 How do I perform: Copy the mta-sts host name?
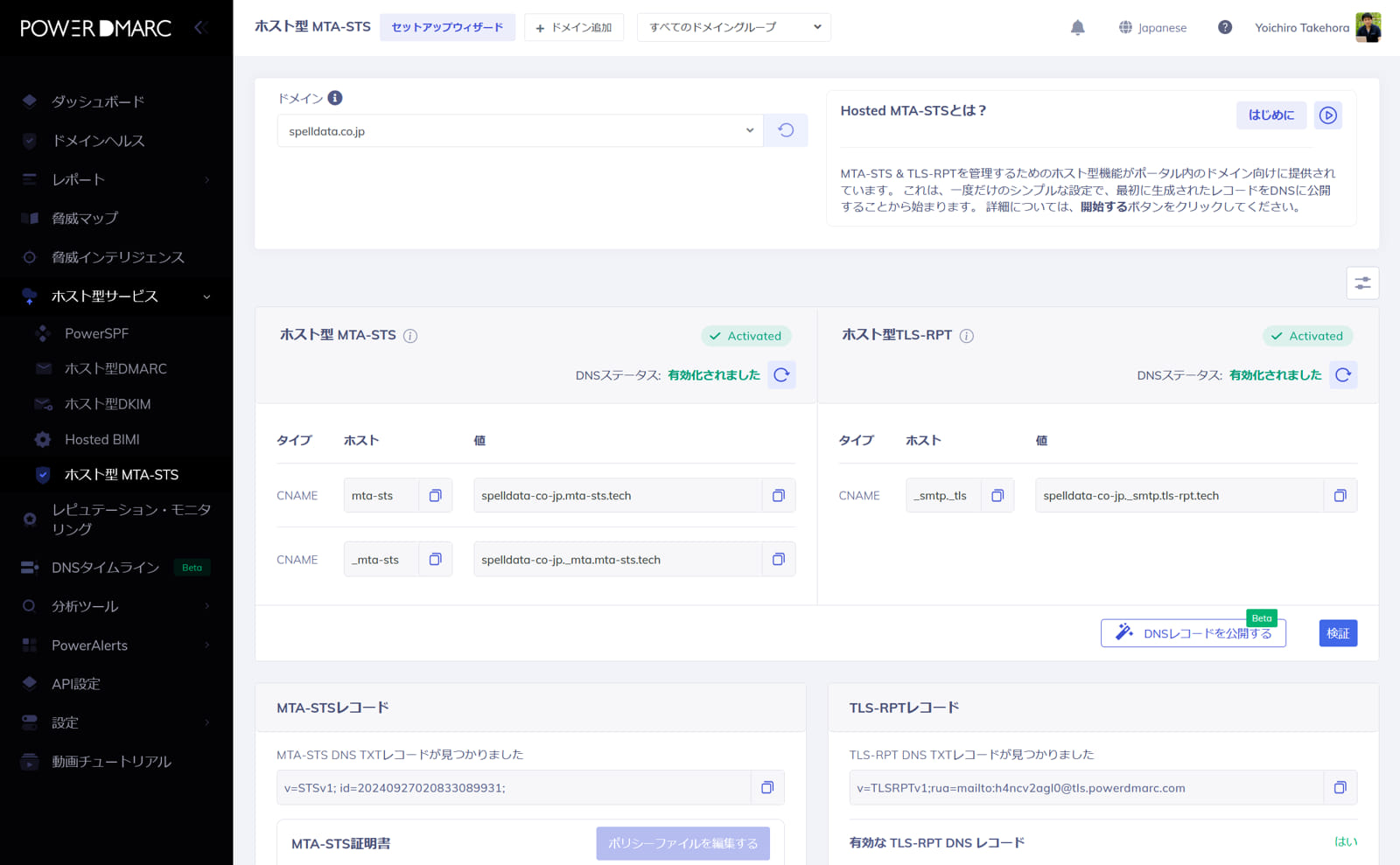point(435,495)
